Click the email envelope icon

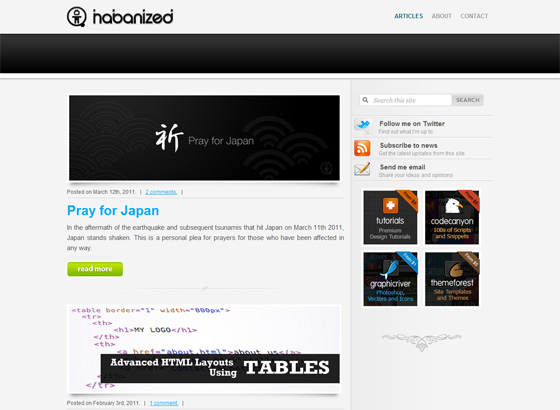click(362, 169)
